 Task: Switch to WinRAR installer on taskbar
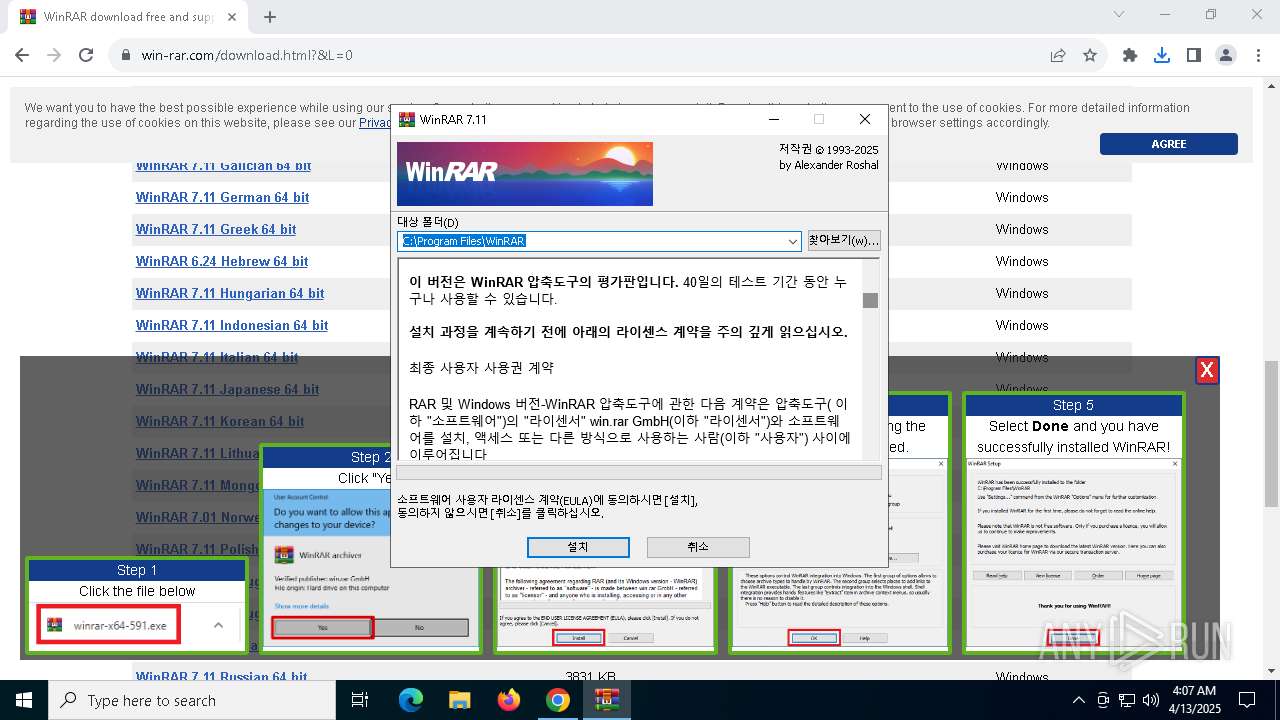tap(607, 700)
